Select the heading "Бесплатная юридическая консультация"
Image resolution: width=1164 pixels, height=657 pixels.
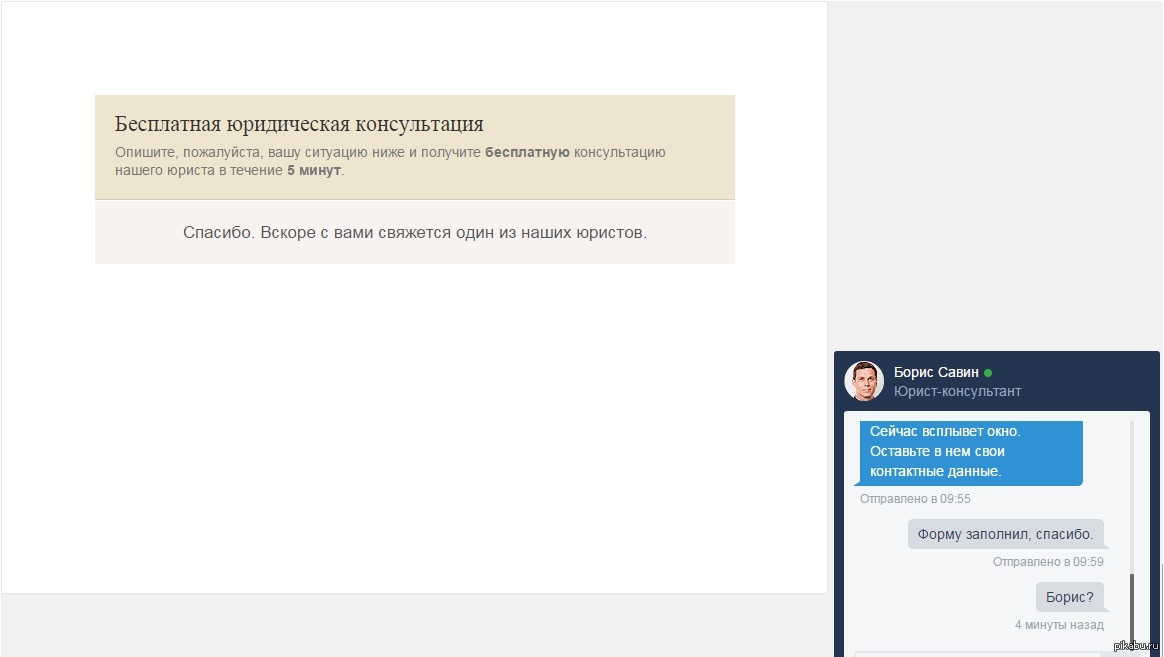pyautogui.click(x=298, y=123)
